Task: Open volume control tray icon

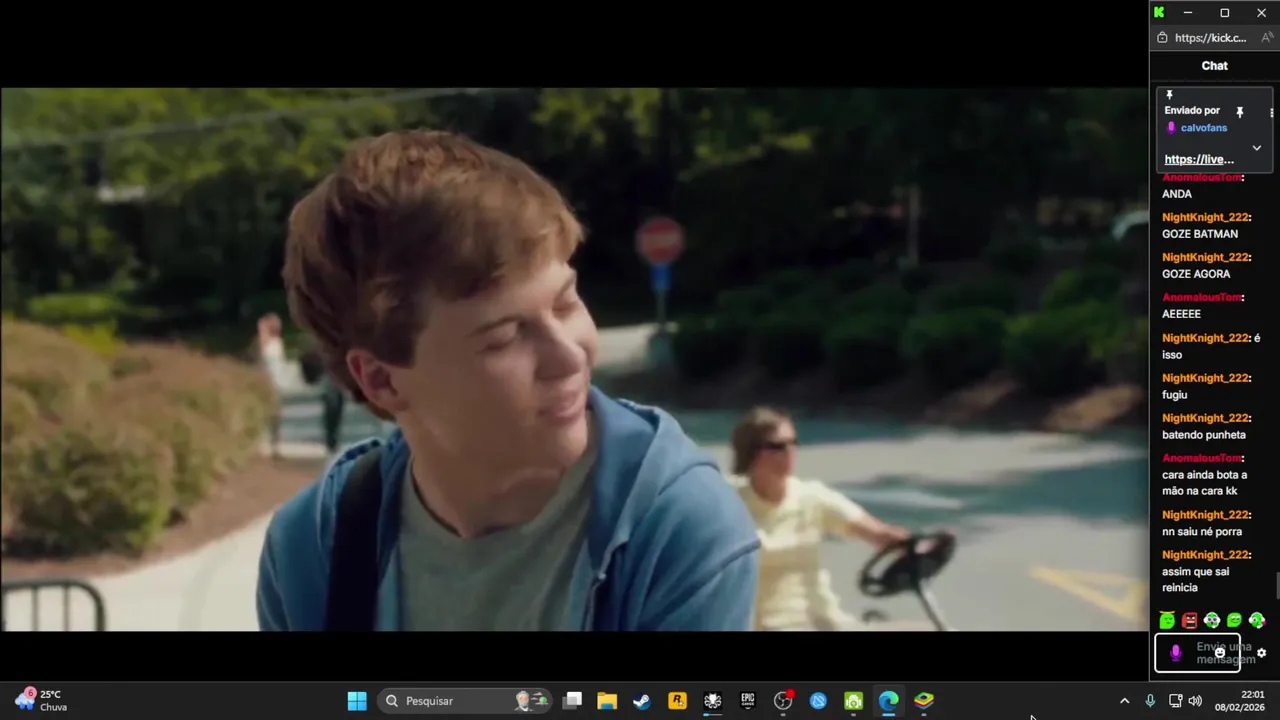Action: (x=1195, y=701)
